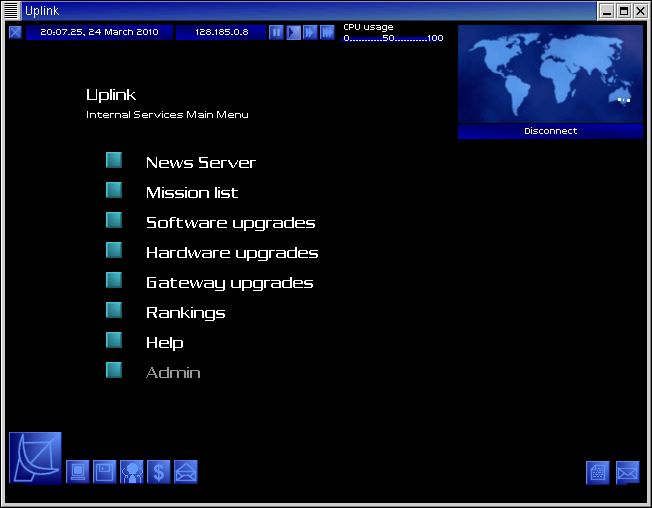Click the teal square beside Mission list
The width and height of the screenshot is (652, 508).
(x=114, y=190)
